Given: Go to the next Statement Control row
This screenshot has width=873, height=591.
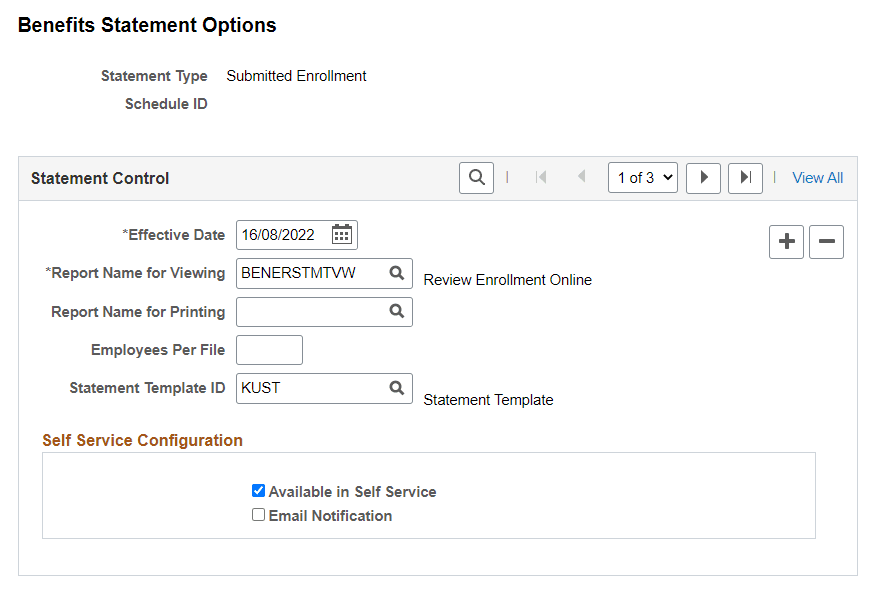Looking at the screenshot, I should 704,177.
